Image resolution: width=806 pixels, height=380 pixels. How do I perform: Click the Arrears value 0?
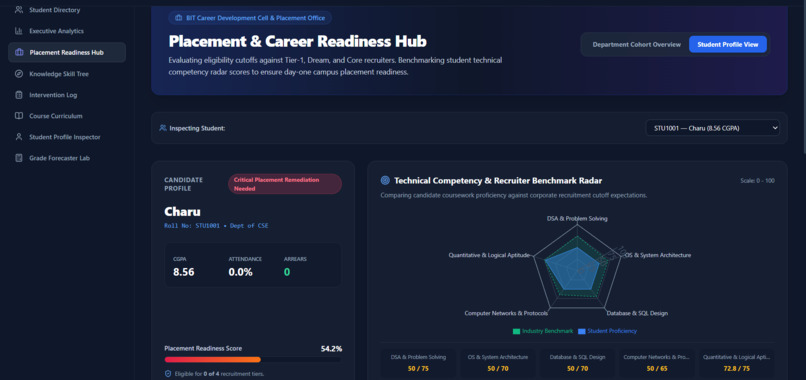[x=287, y=272]
